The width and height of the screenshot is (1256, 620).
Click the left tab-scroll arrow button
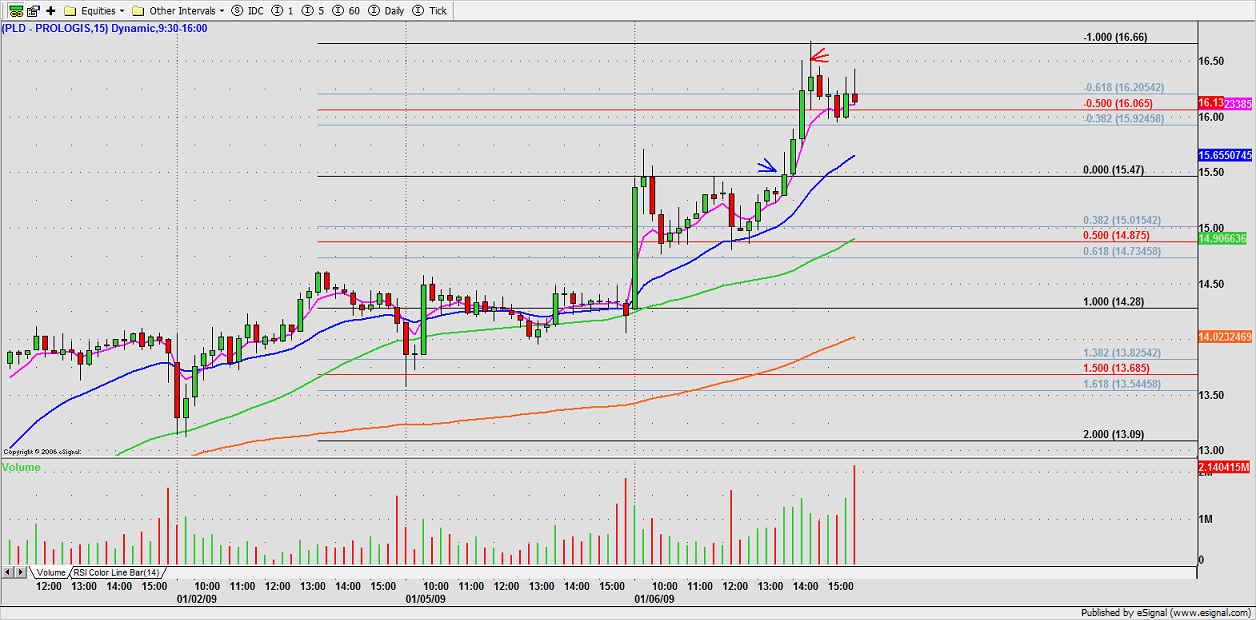pos(8,572)
